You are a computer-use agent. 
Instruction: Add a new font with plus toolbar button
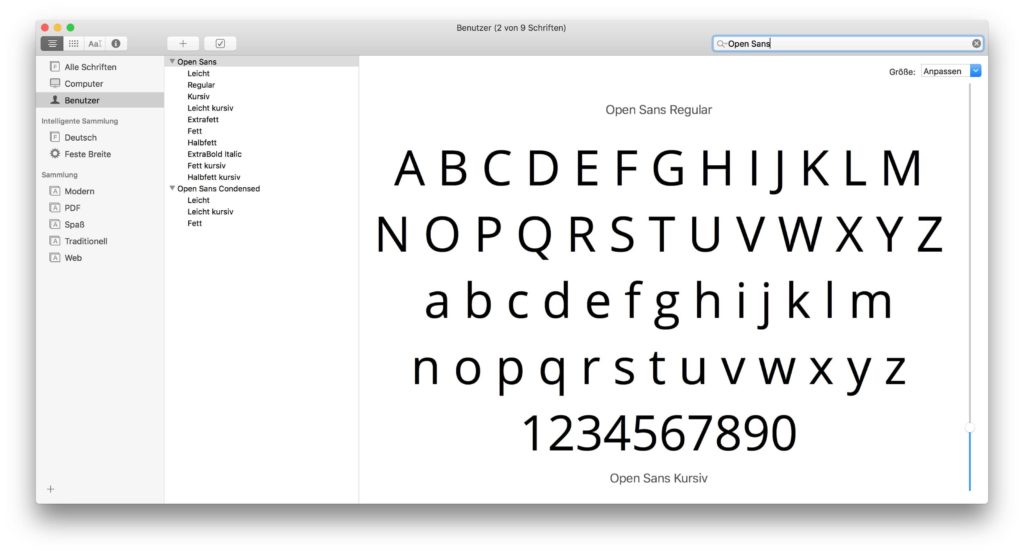tap(183, 43)
